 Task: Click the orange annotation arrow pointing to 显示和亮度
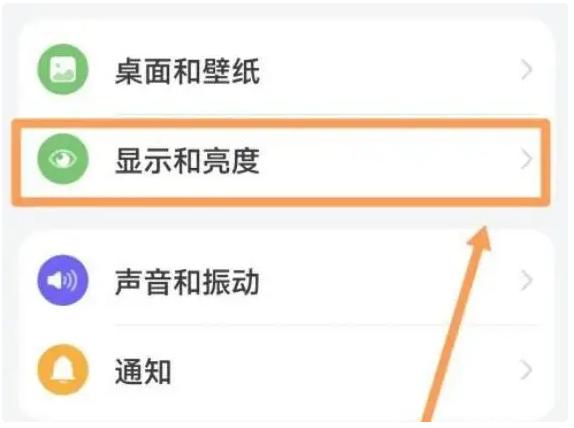coord(458,322)
